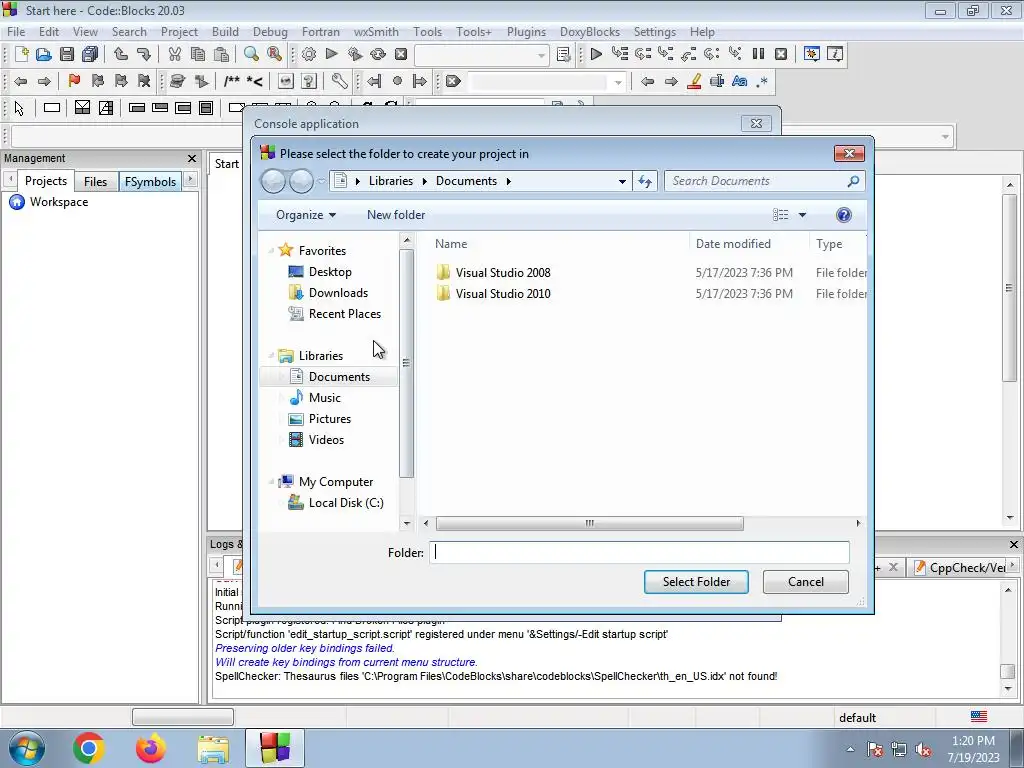The height and width of the screenshot is (768, 1024).
Task: Open the Settings menu
Action: (654, 32)
